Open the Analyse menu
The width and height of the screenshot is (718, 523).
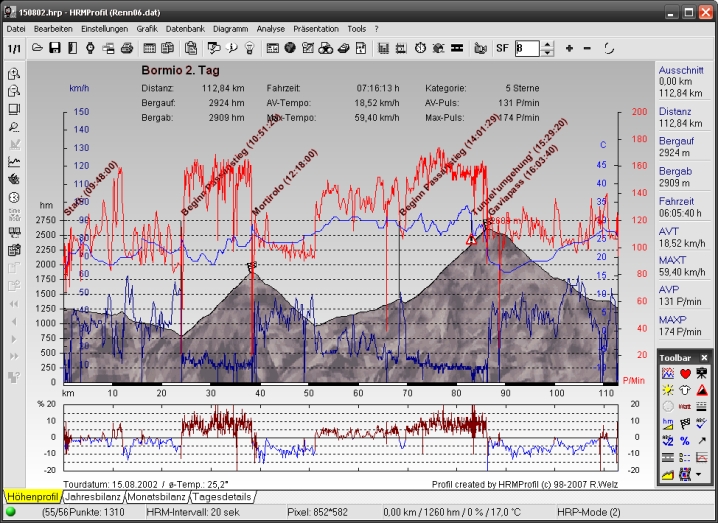[x=270, y=29]
